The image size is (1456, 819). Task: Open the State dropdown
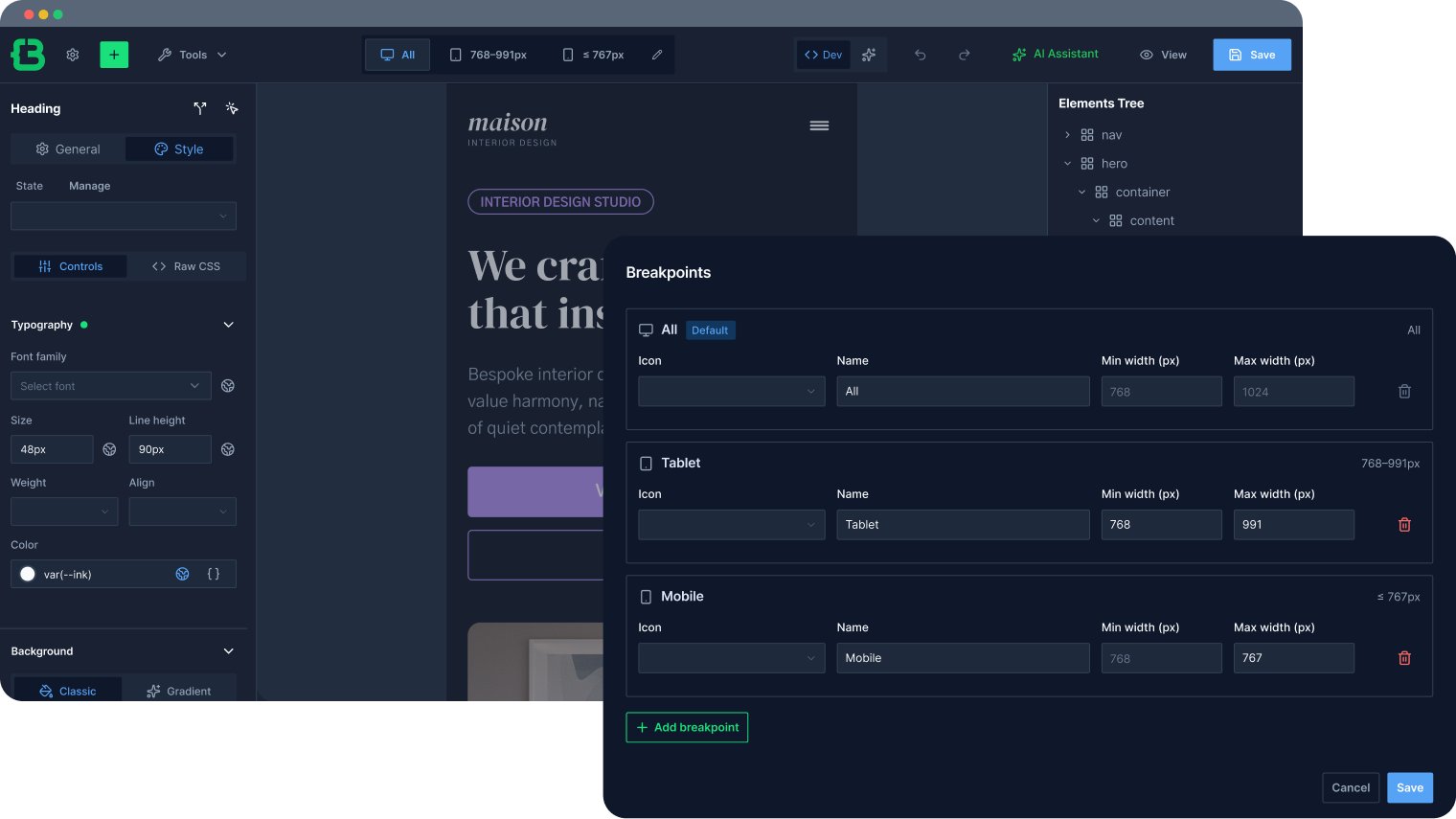tap(124, 216)
